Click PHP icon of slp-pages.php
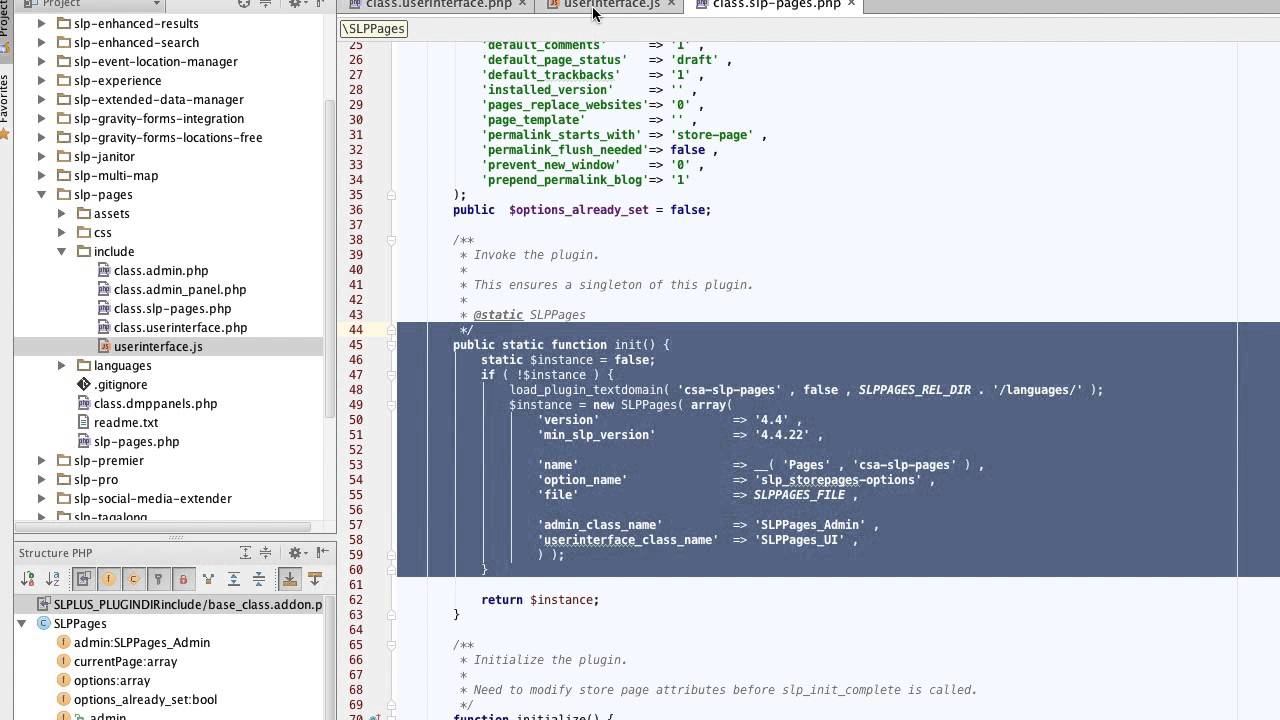The image size is (1280, 720). (85, 441)
